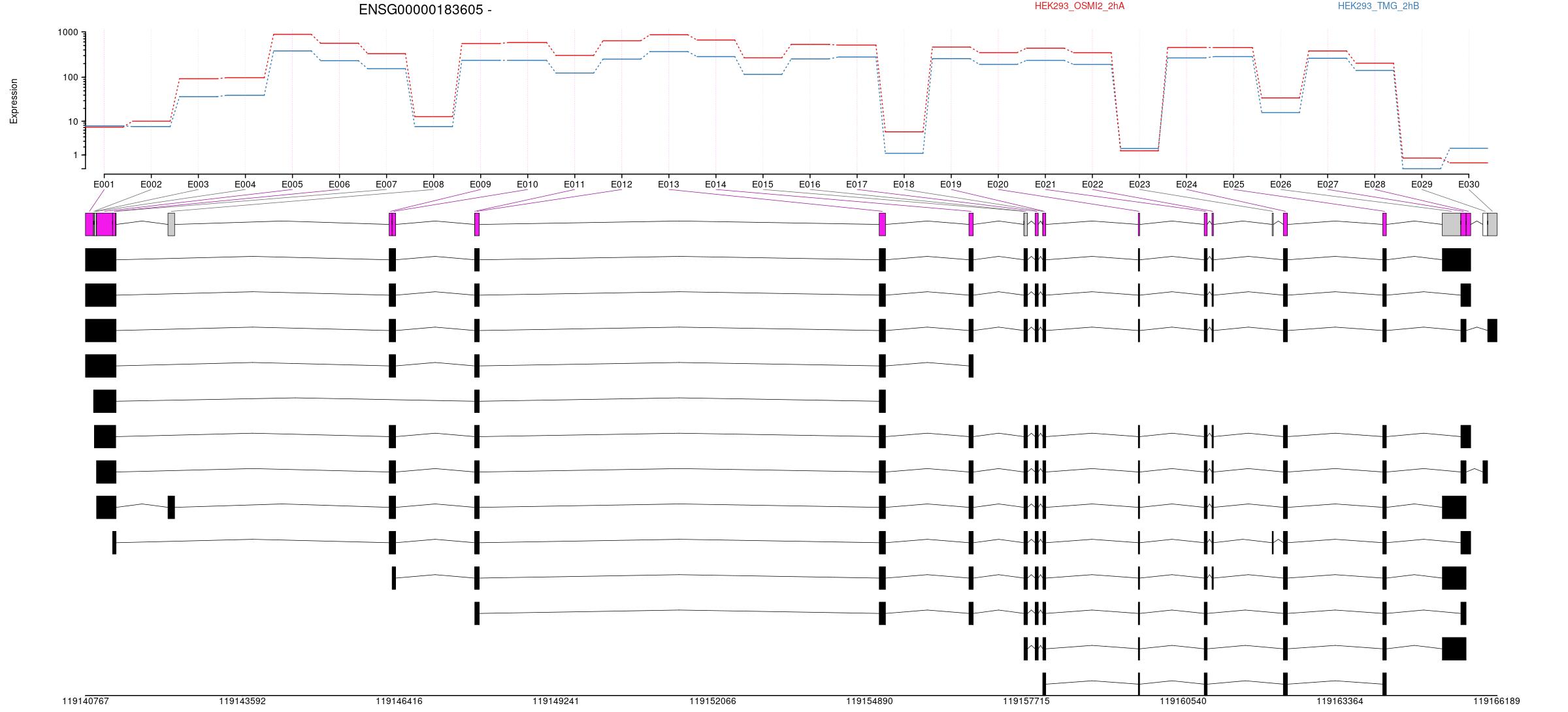Click exon label E025

(x=1233, y=184)
